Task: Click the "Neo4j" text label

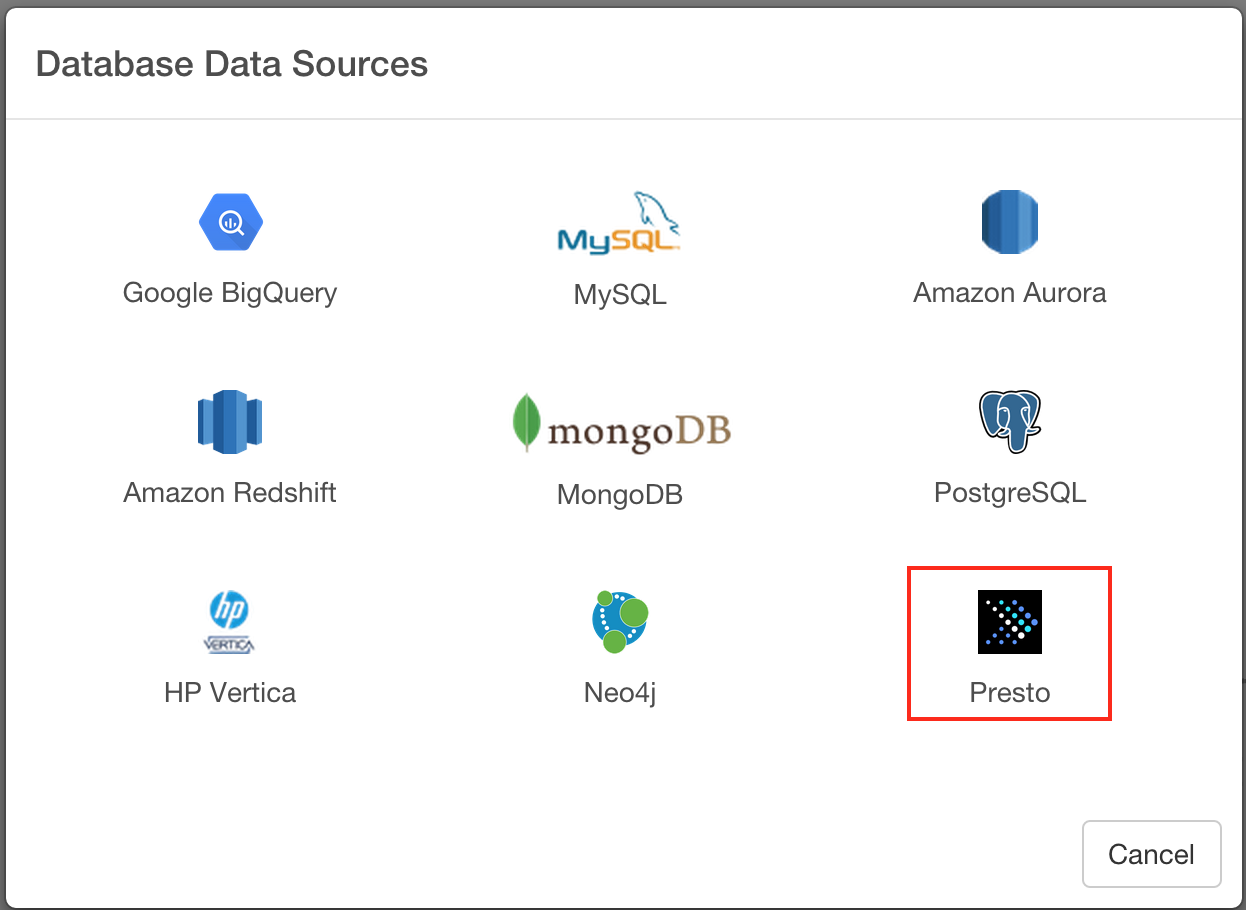Action: tap(620, 693)
